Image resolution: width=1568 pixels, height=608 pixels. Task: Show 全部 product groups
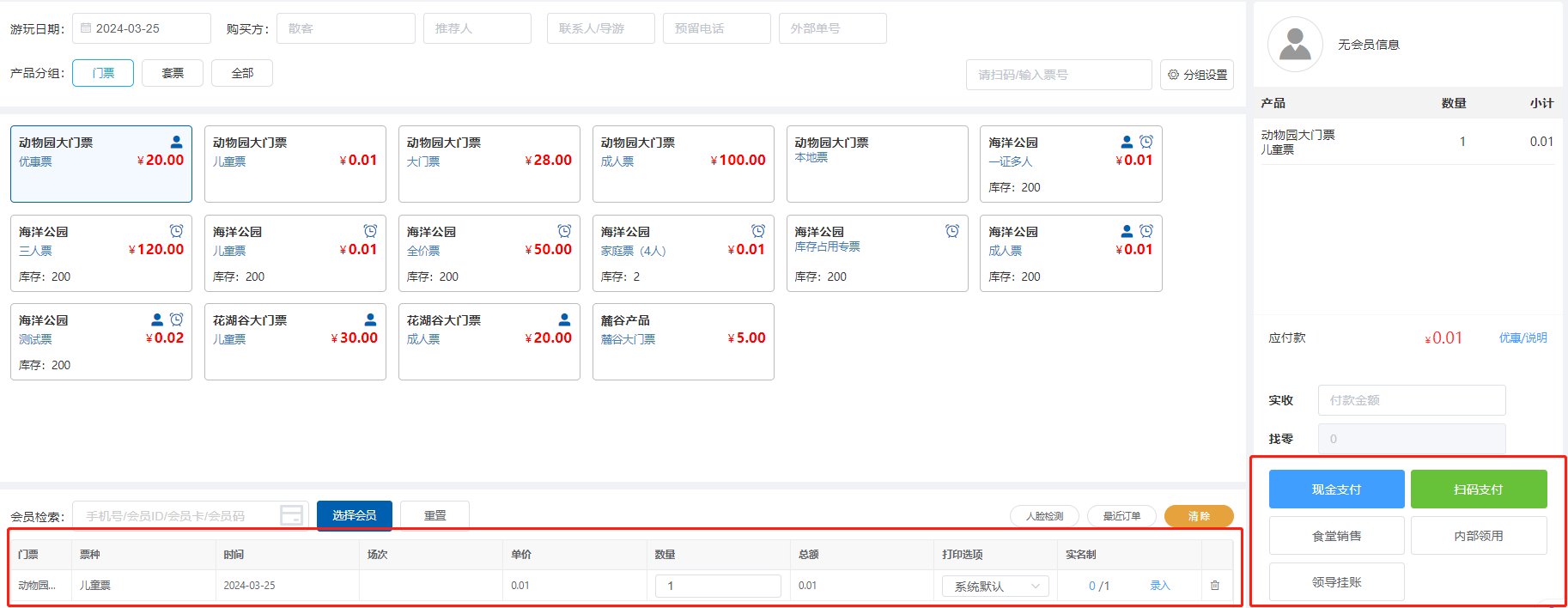[242, 73]
